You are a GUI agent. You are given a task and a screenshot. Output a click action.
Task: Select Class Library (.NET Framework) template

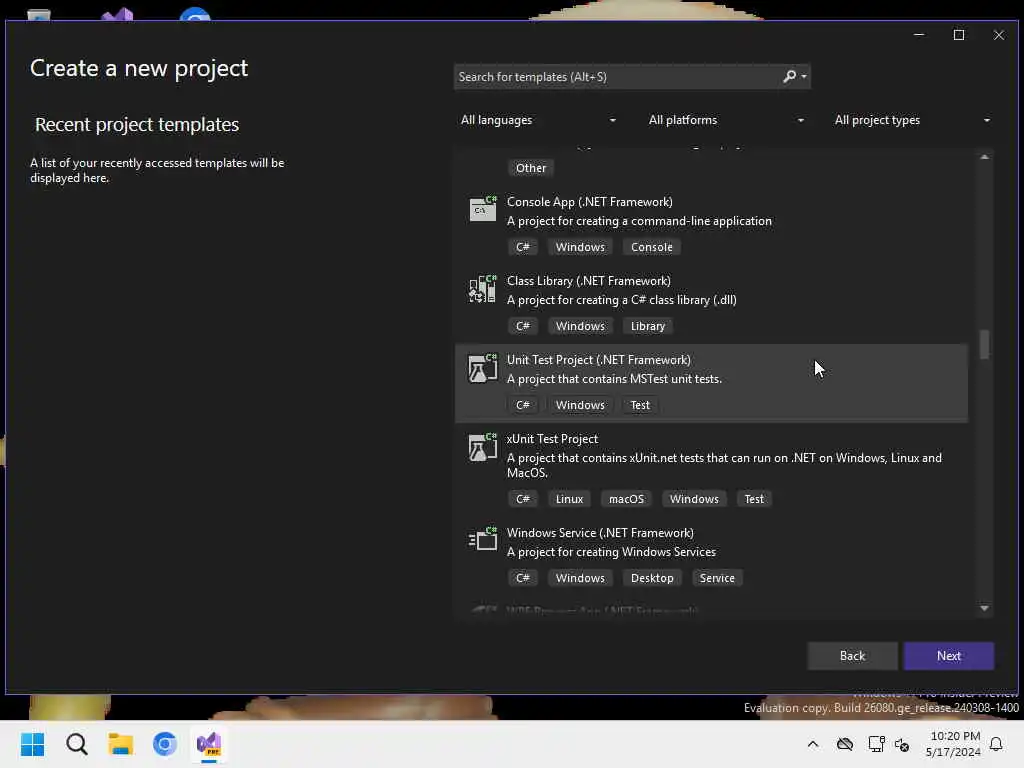tap(711, 304)
